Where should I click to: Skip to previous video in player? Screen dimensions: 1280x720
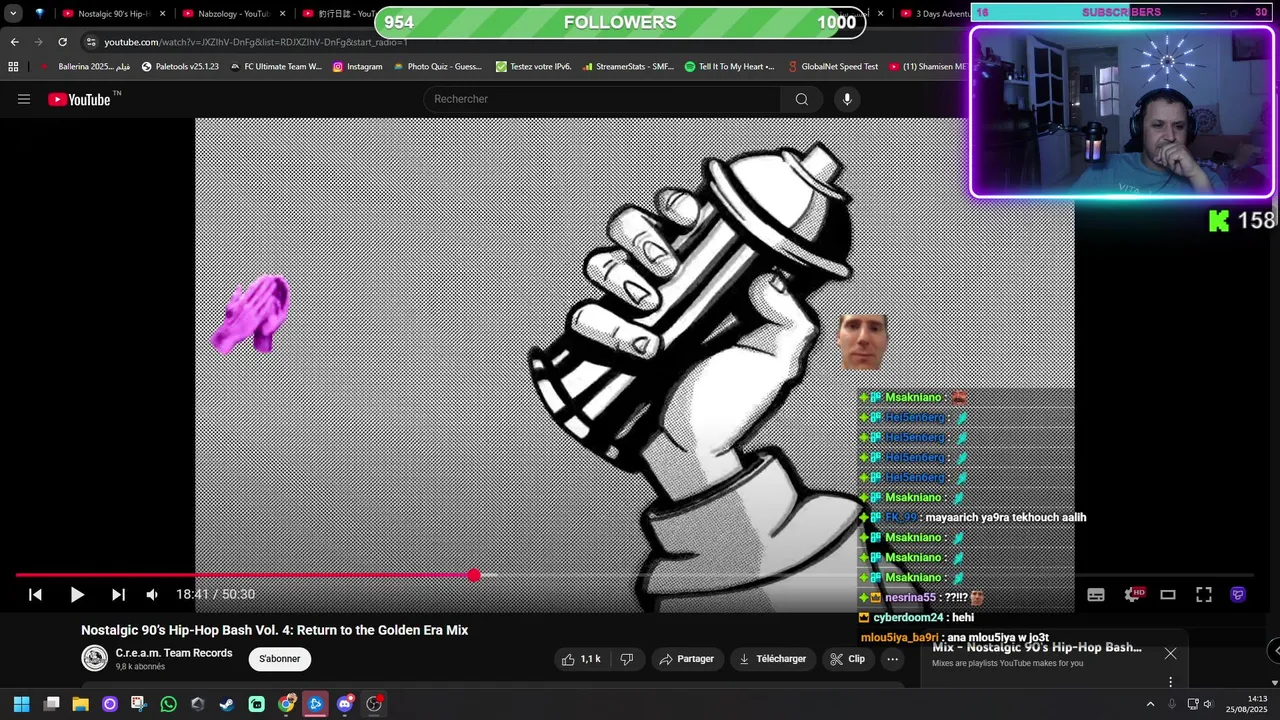pos(35,594)
